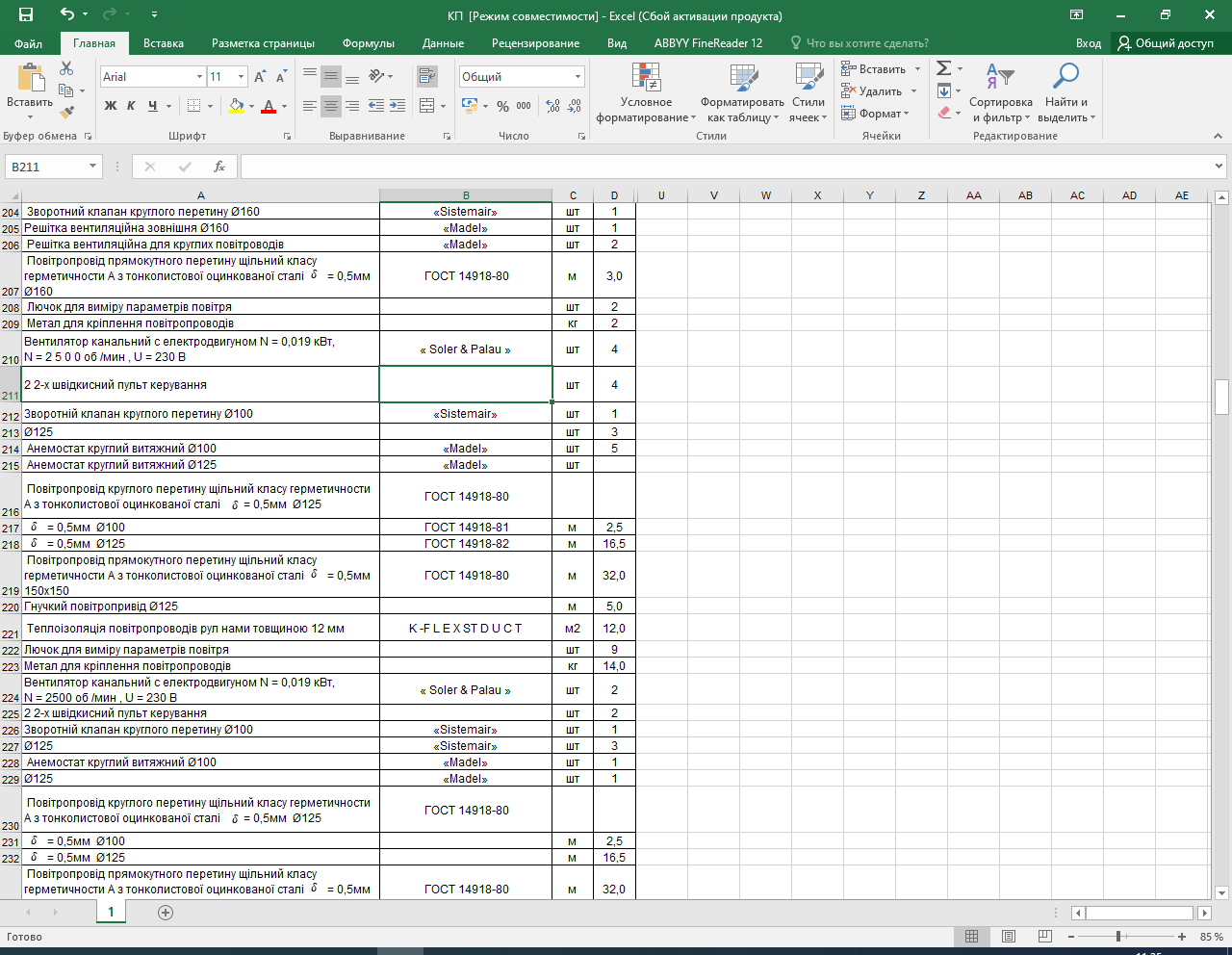Increase the font size with the large A button
Screen dimensions: 1232x955
click(260, 77)
